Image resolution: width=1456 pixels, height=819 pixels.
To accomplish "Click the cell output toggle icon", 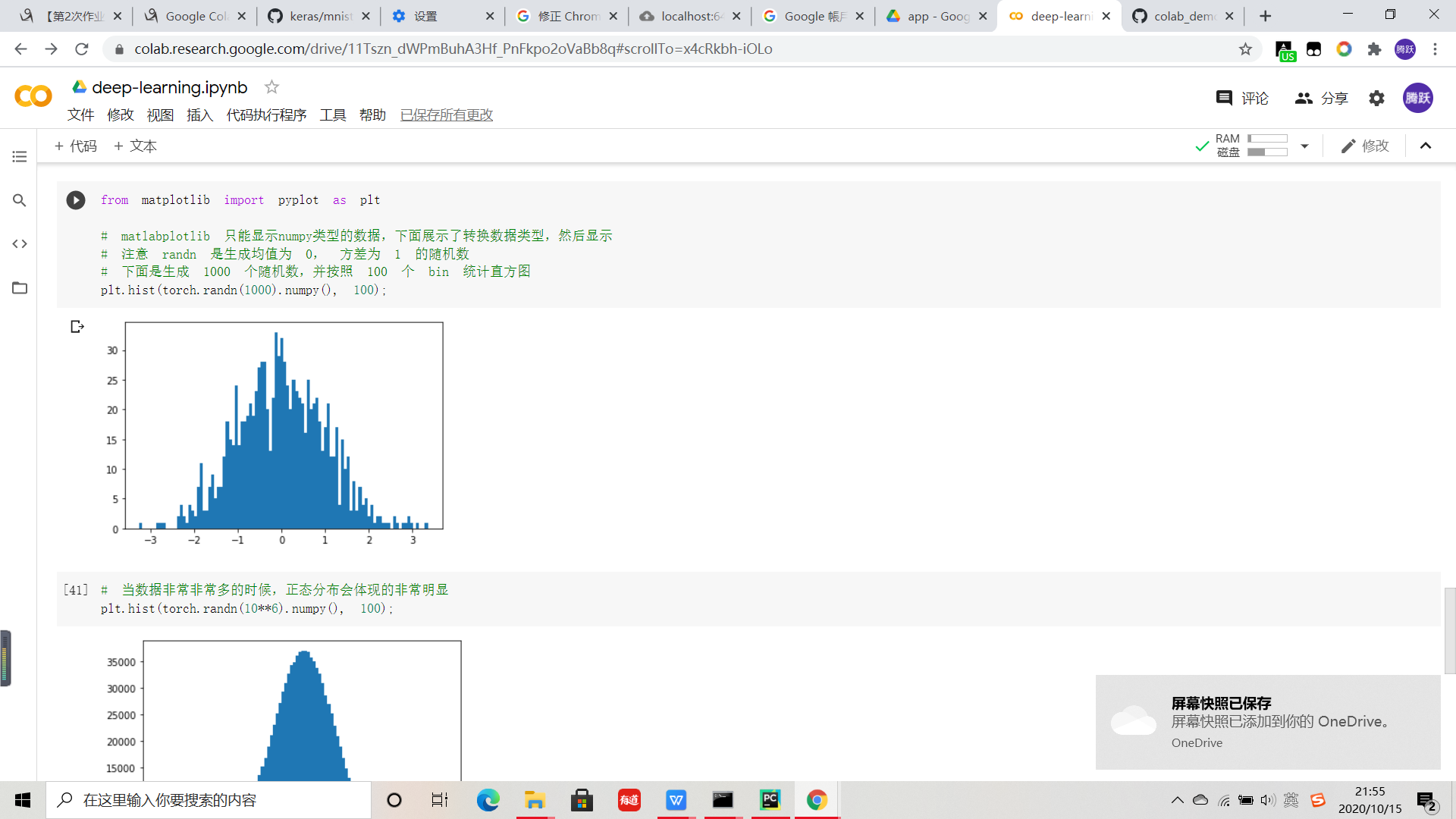I will pos(77,327).
